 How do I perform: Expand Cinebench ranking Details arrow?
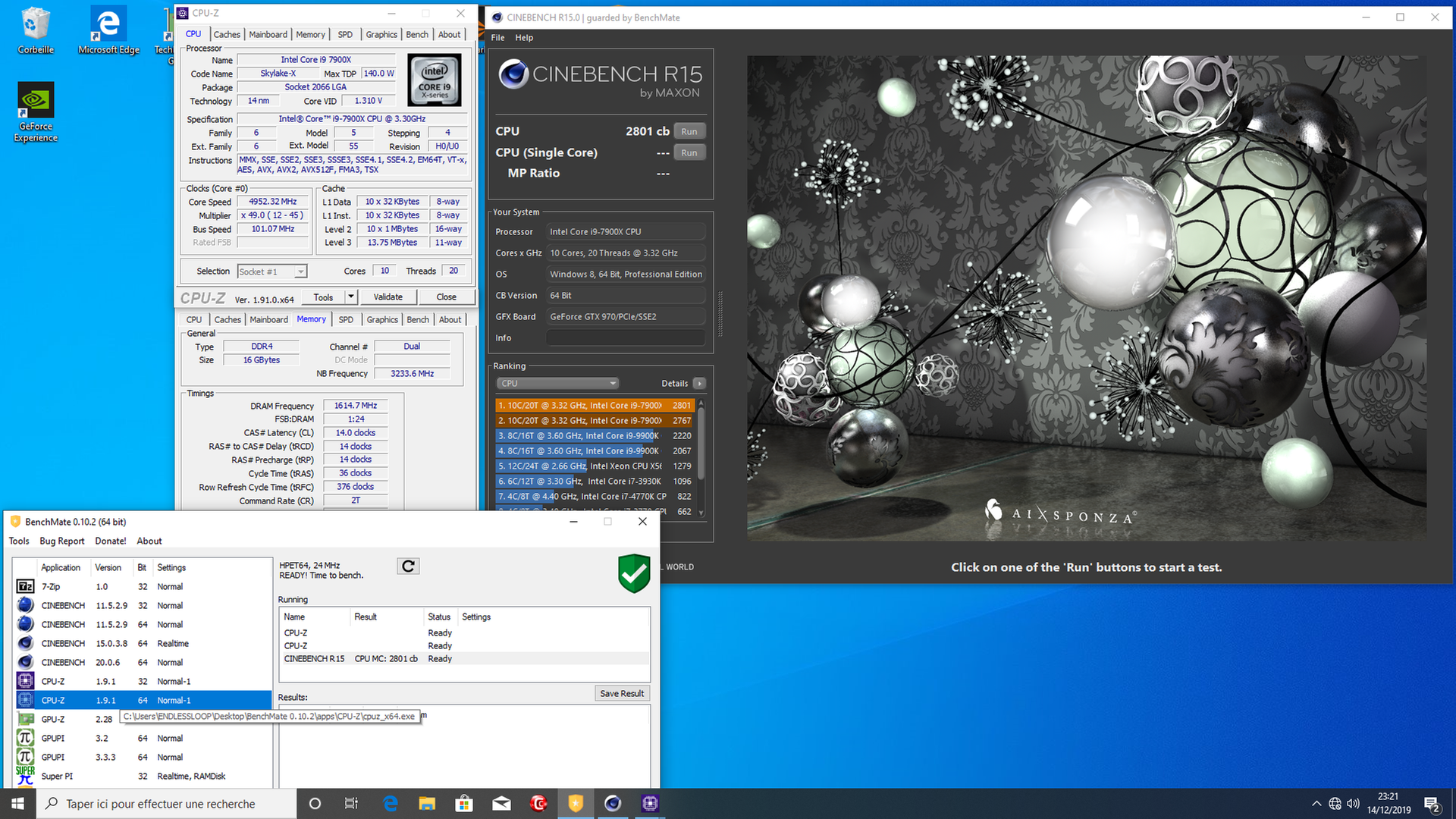pos(699,384)
